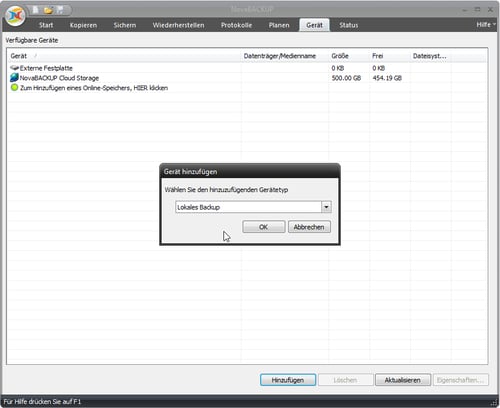Close the NovaBACKUP window
Screen dimensions: 500x408
pyautogui.click(x=490, y=10)
